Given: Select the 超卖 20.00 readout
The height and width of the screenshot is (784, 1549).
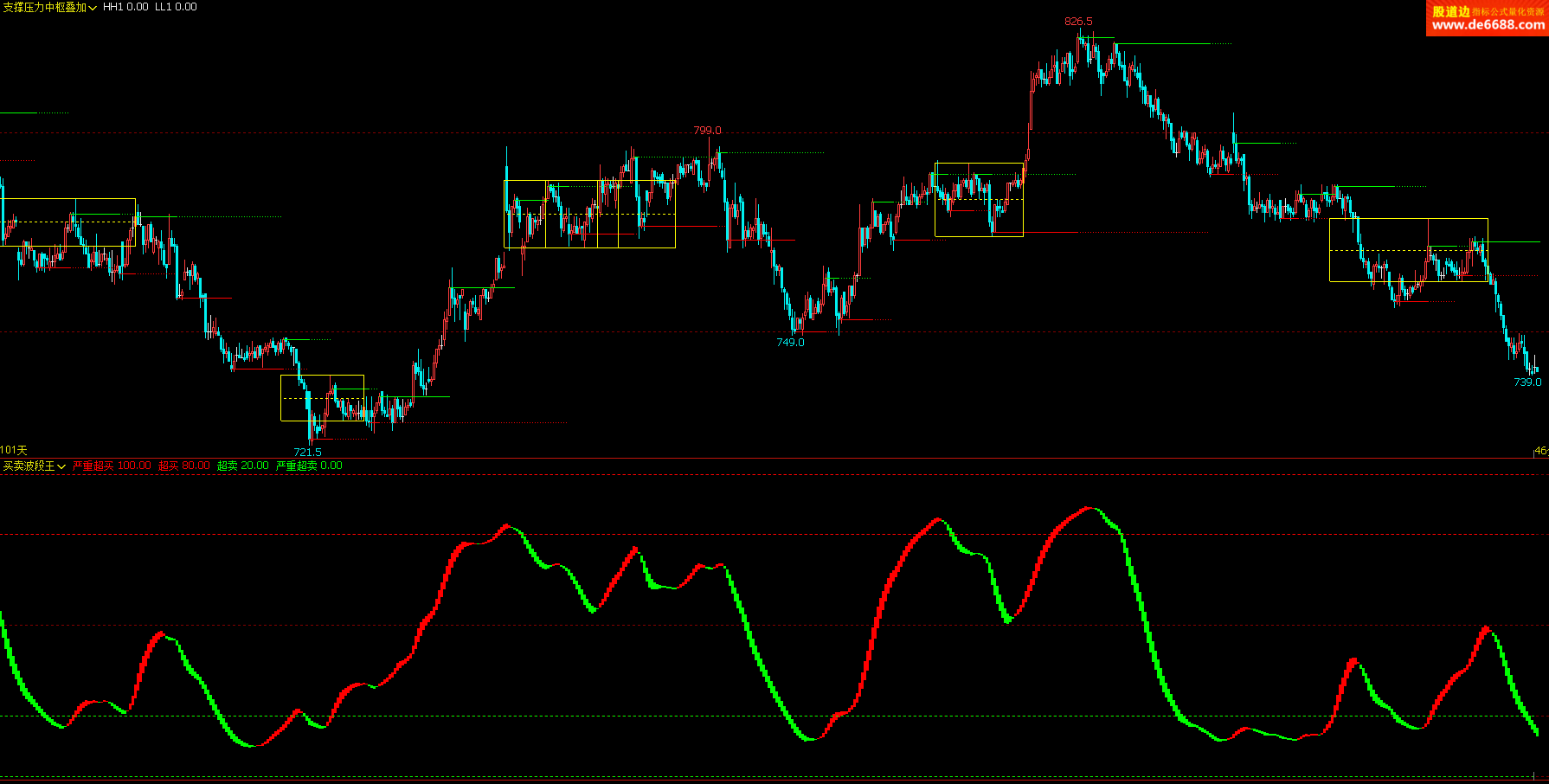Looking at the screenshot, I should click(x=242, y=466).
